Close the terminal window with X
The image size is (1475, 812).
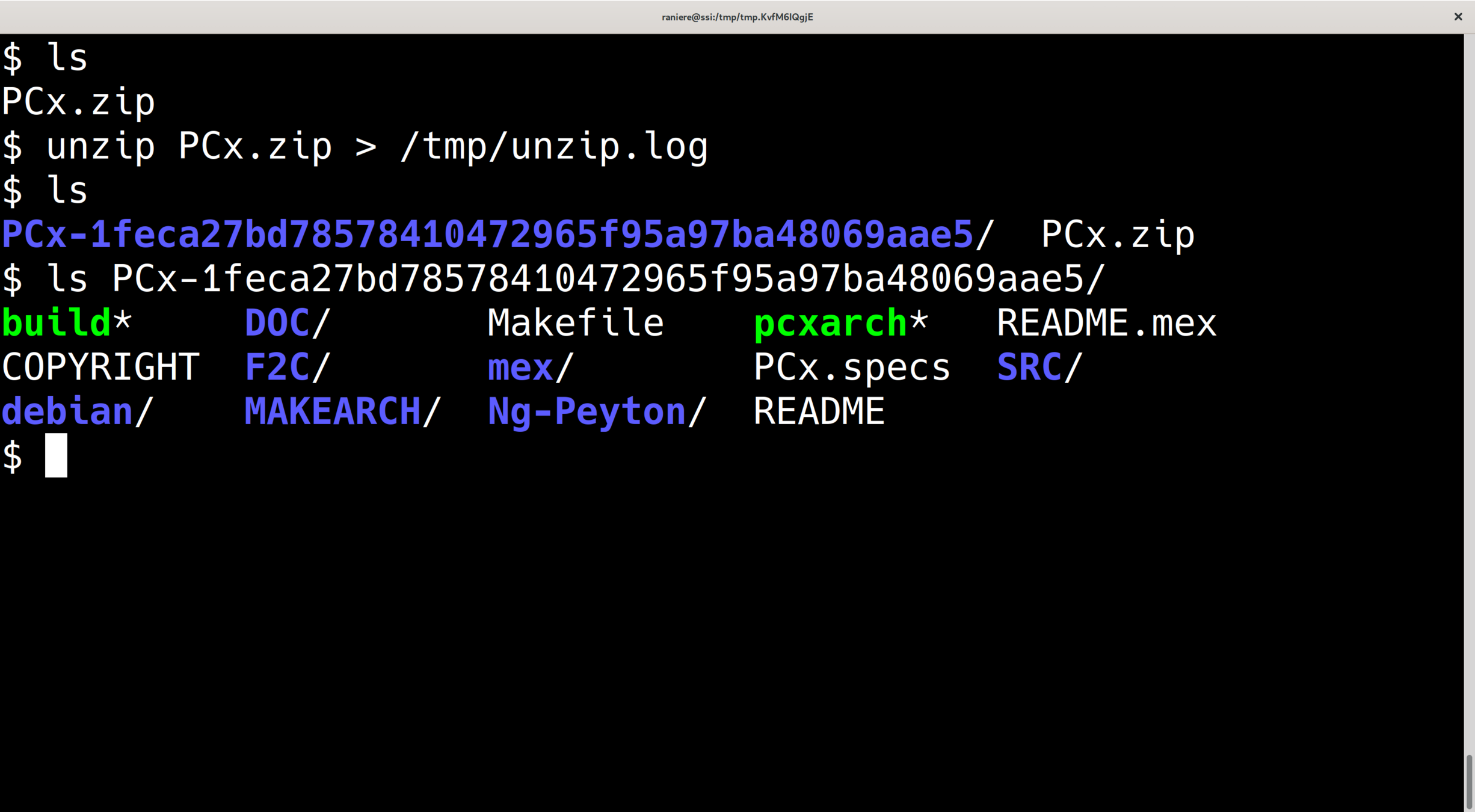pos(1458,17)
